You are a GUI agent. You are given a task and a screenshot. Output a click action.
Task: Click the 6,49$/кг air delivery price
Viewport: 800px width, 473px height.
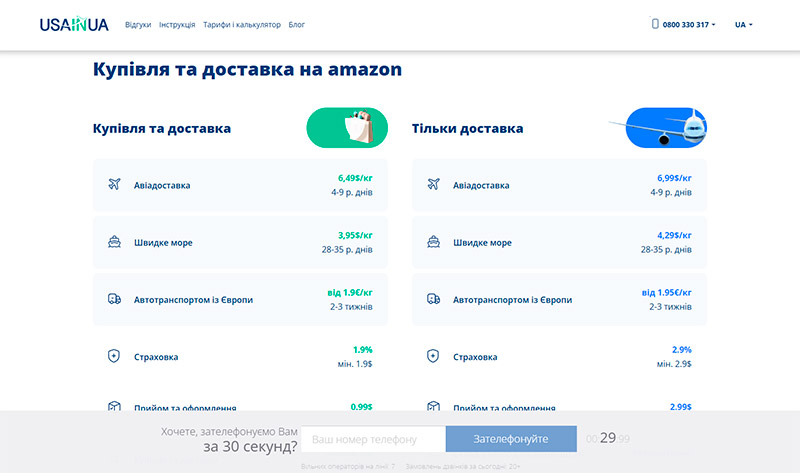click(355, 178)
